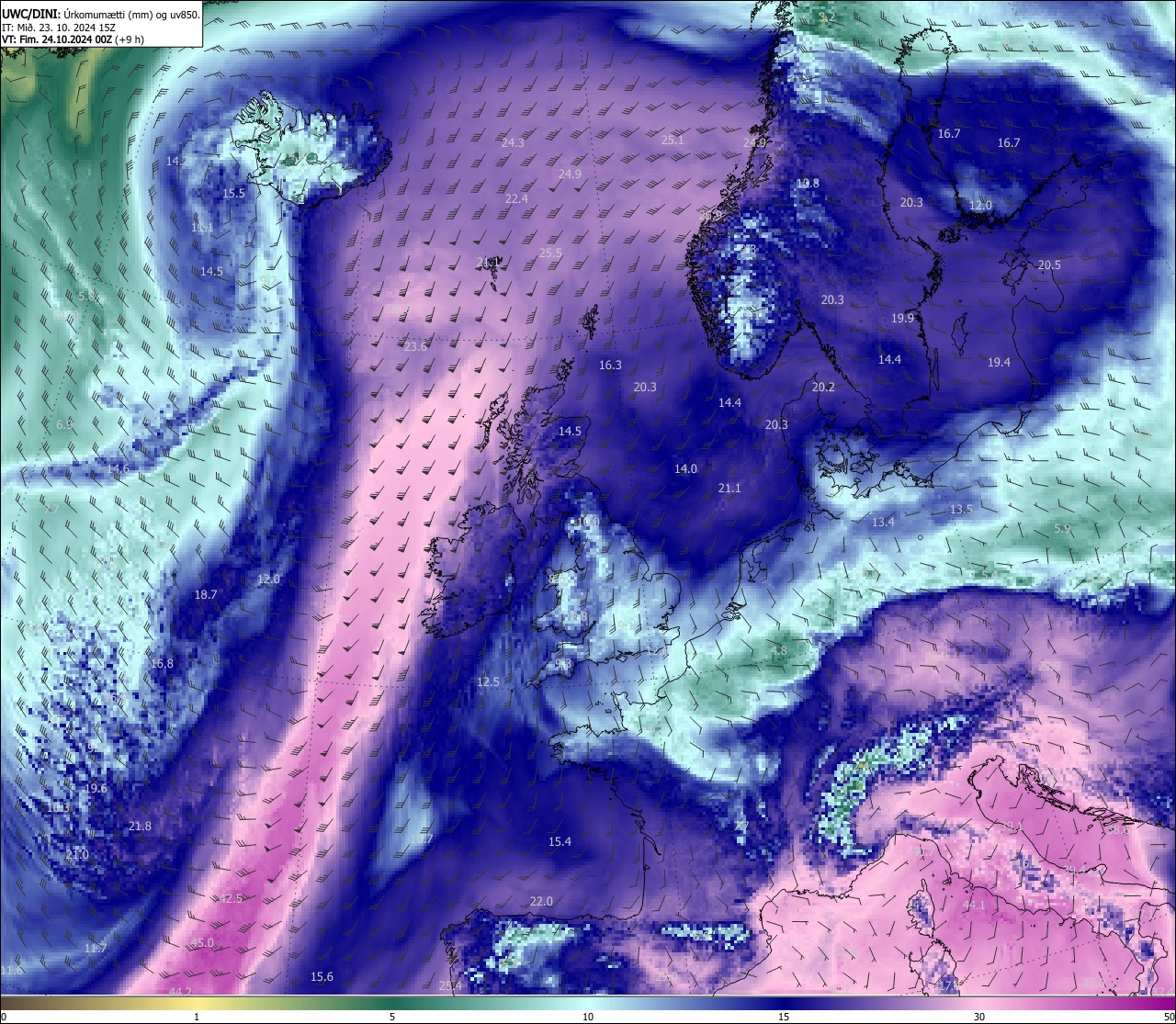Click the 1 tick on the color scale
Screen dimensions: 1176x1024
(197, 1017)
